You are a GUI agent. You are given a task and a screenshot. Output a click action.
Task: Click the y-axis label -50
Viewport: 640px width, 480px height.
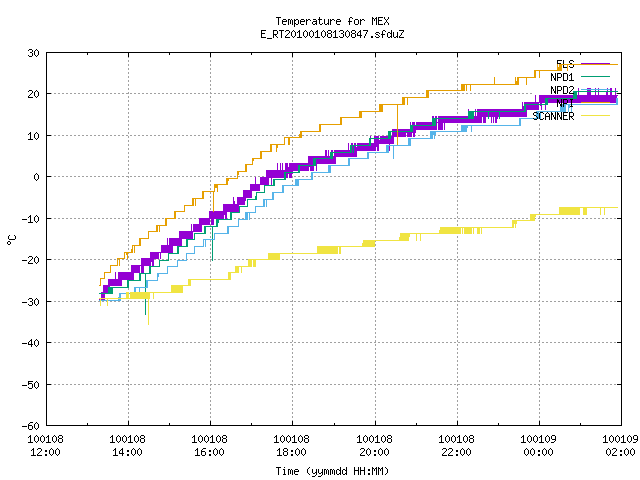(x=31, y=384)
